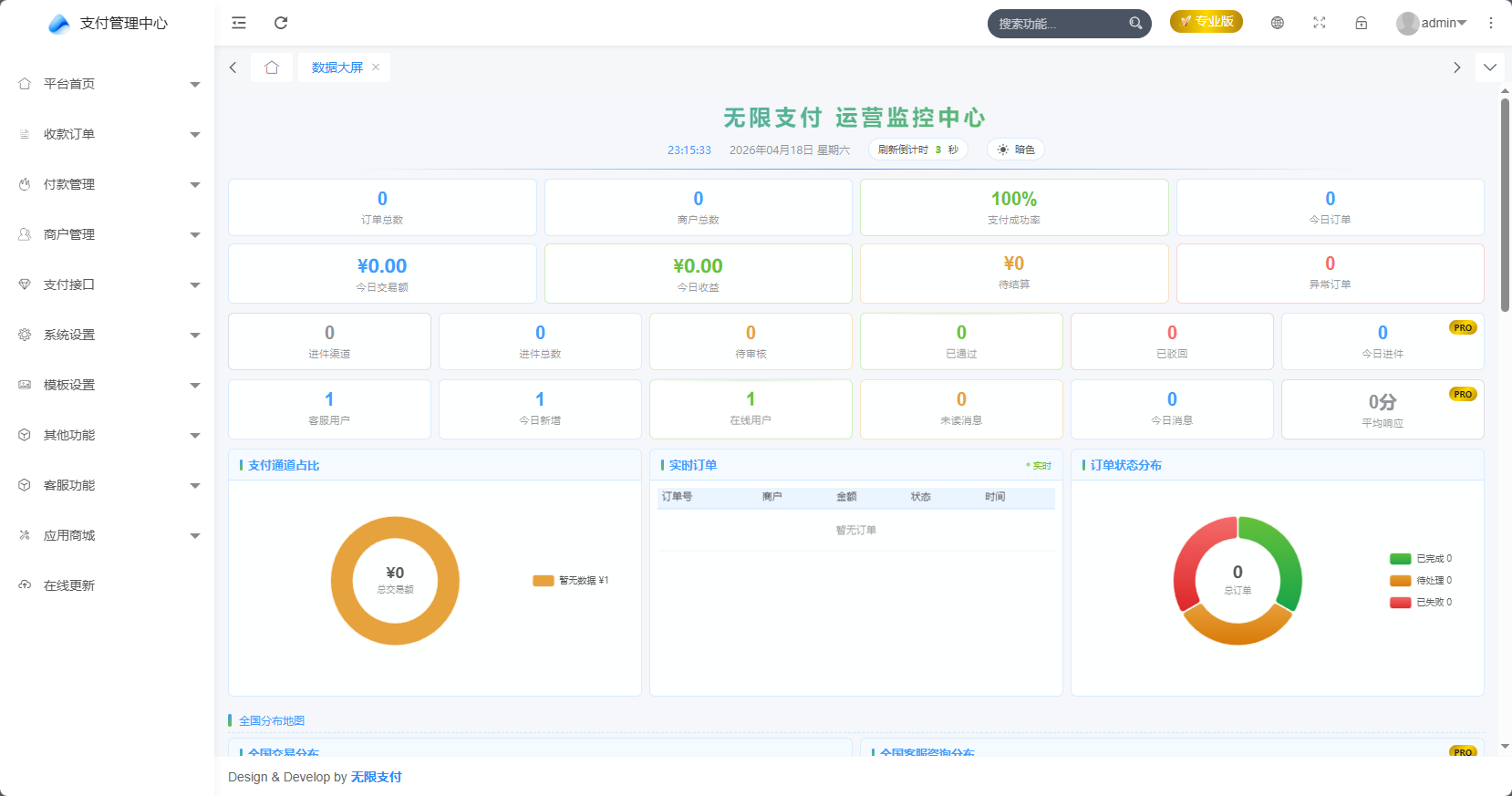The image size is (1512, 796).
Task: Expand the 付款管理 menu arrow
Action: click(195, 185)
